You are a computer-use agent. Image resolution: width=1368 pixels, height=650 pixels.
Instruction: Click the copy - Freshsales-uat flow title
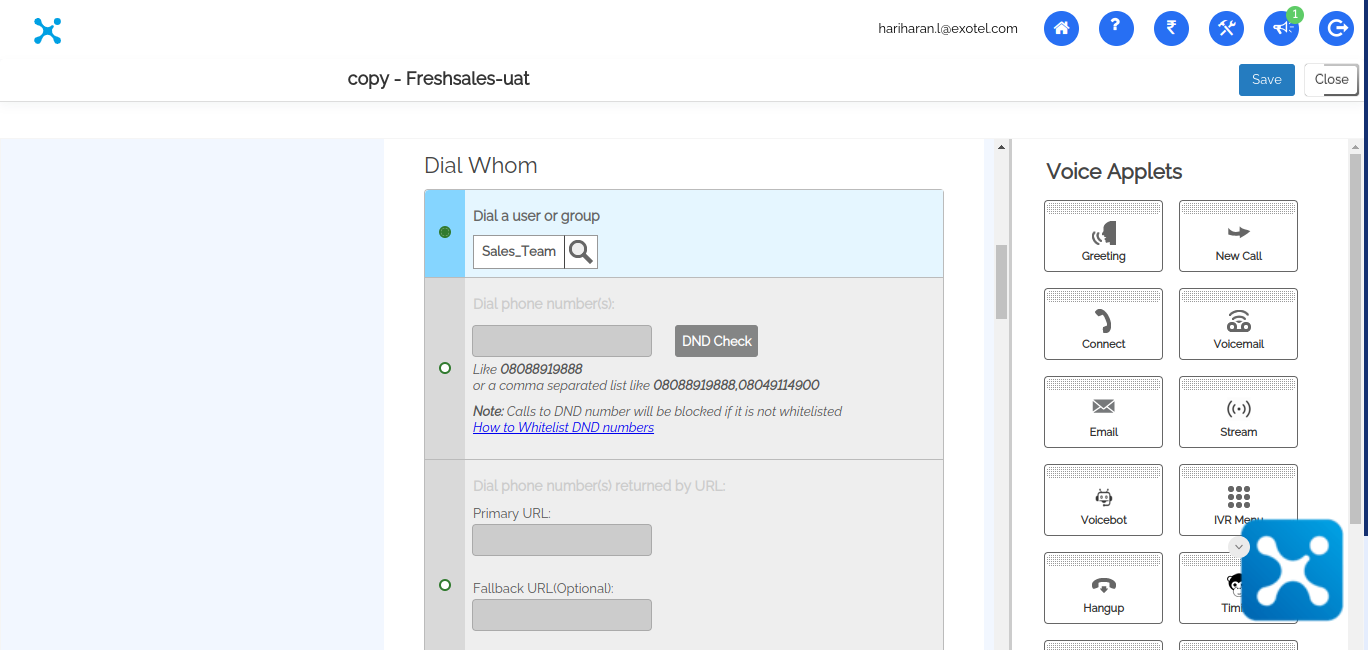click(x=439, y=78)
